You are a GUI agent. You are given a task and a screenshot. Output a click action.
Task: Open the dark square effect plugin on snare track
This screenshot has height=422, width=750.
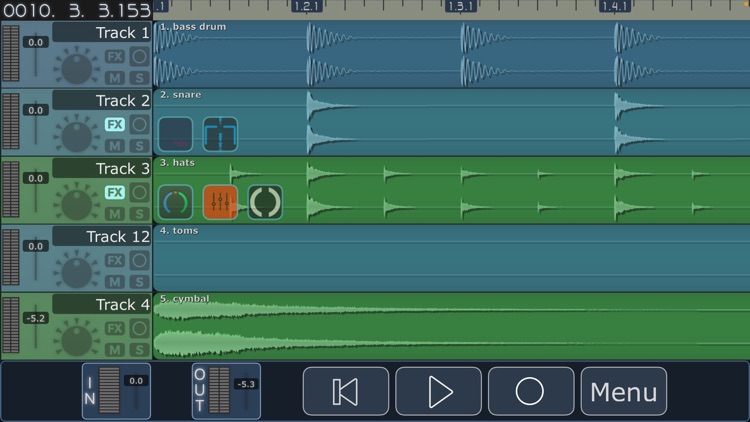(175, 134)
